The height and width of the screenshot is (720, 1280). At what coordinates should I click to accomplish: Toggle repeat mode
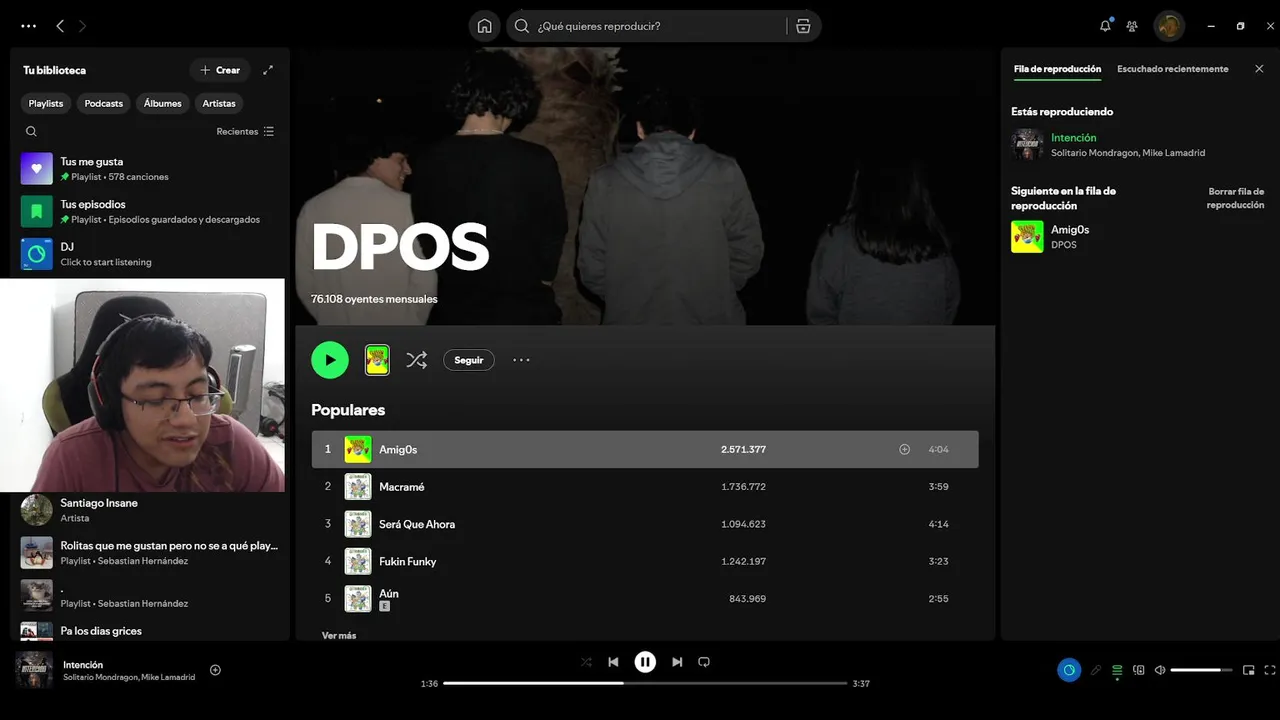[704, 662]
